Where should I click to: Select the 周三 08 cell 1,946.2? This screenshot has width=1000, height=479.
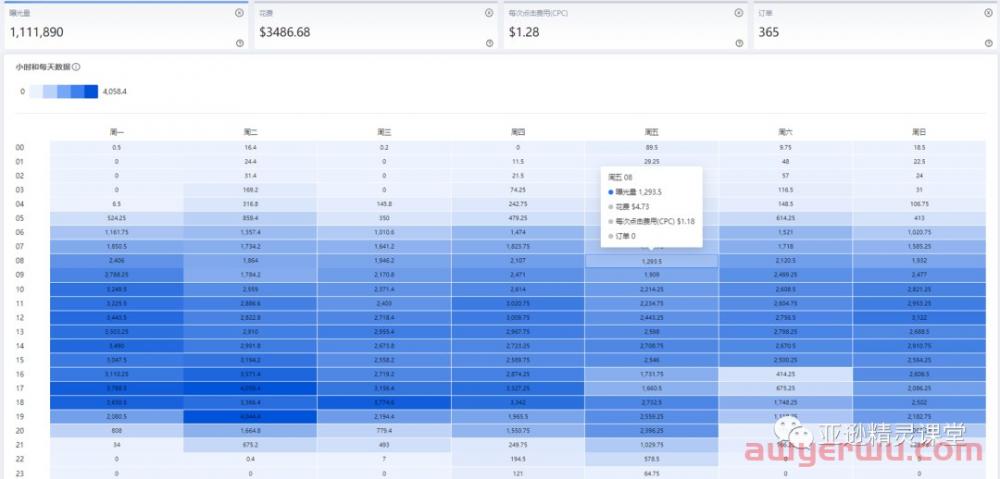click(x=383, y=261)
